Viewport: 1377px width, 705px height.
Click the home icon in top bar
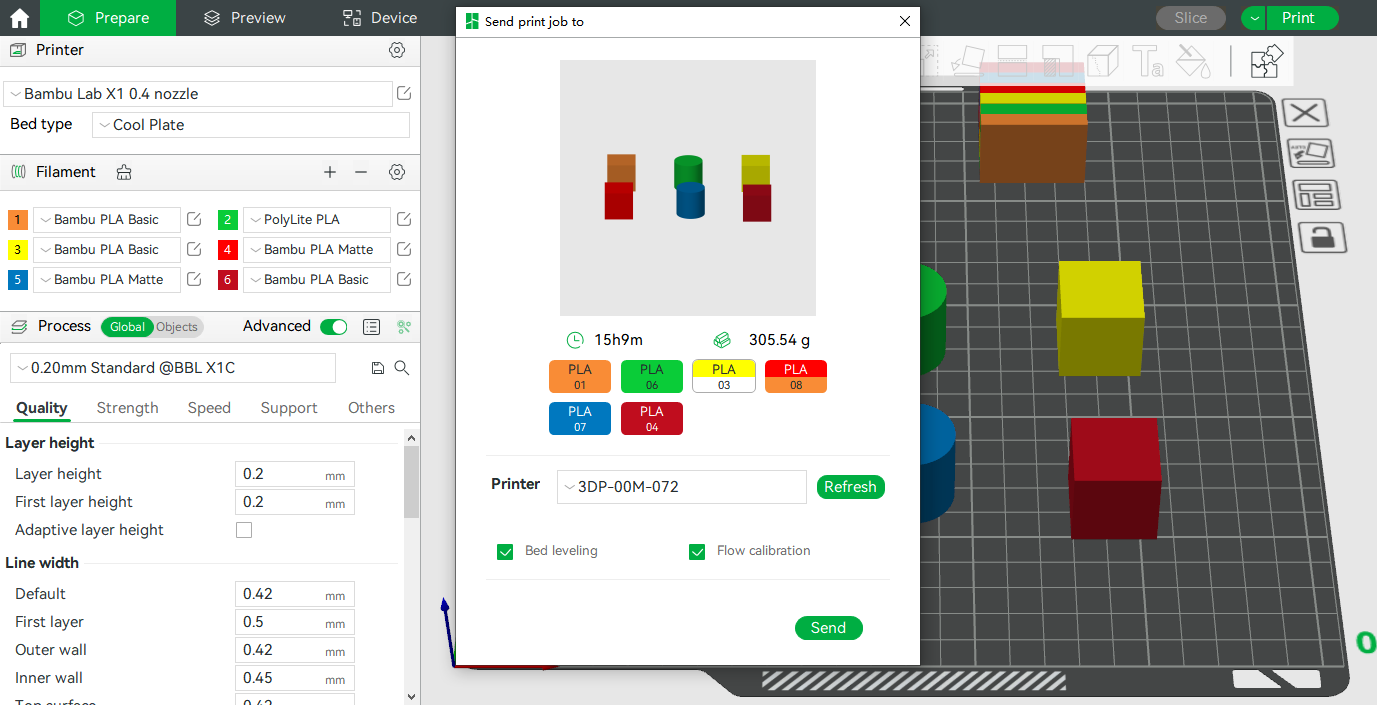point(19,18)
